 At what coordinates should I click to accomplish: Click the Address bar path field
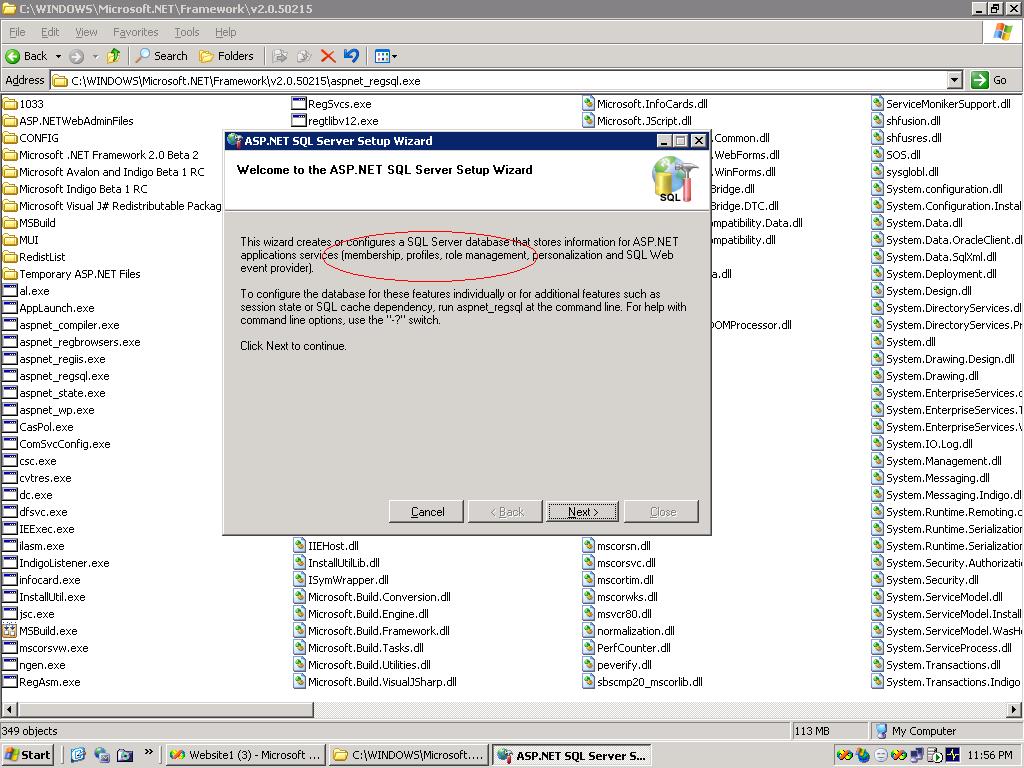click(499, 81)
